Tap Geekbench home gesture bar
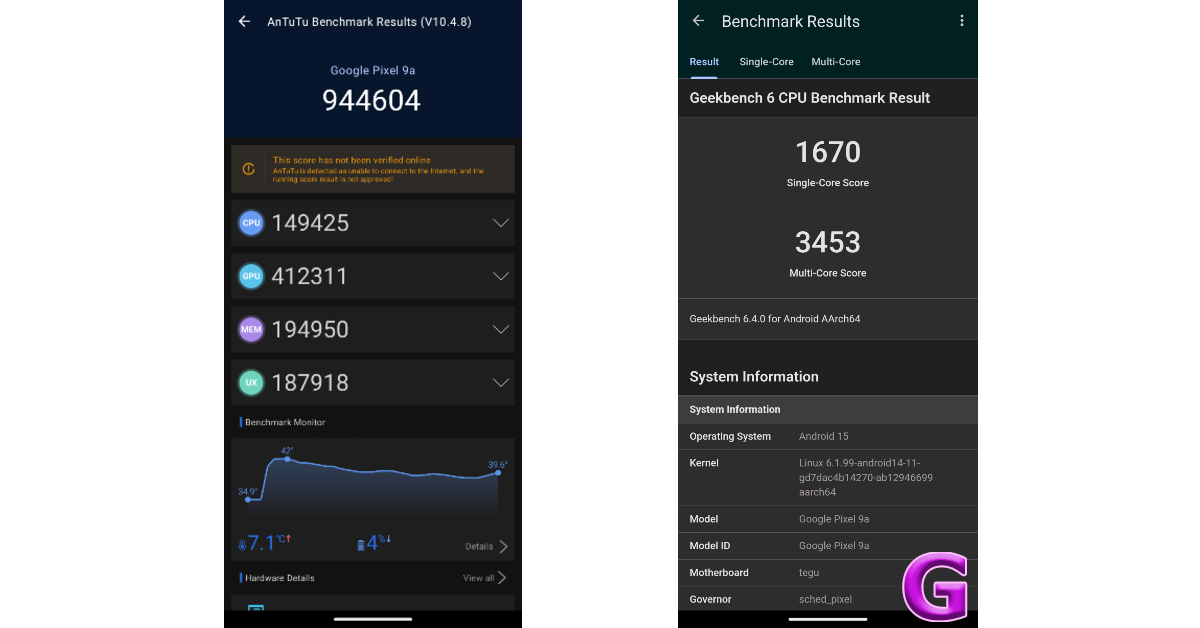 [x=828, y=619]
